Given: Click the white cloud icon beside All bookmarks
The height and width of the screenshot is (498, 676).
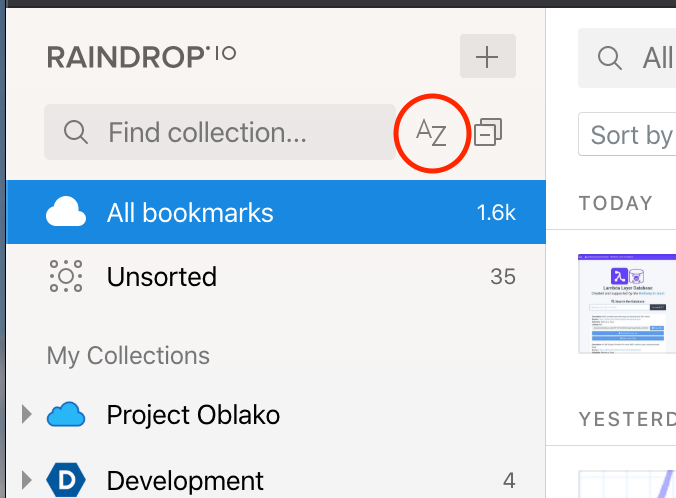Looking at the screenshot, I should tap(66, 213).
